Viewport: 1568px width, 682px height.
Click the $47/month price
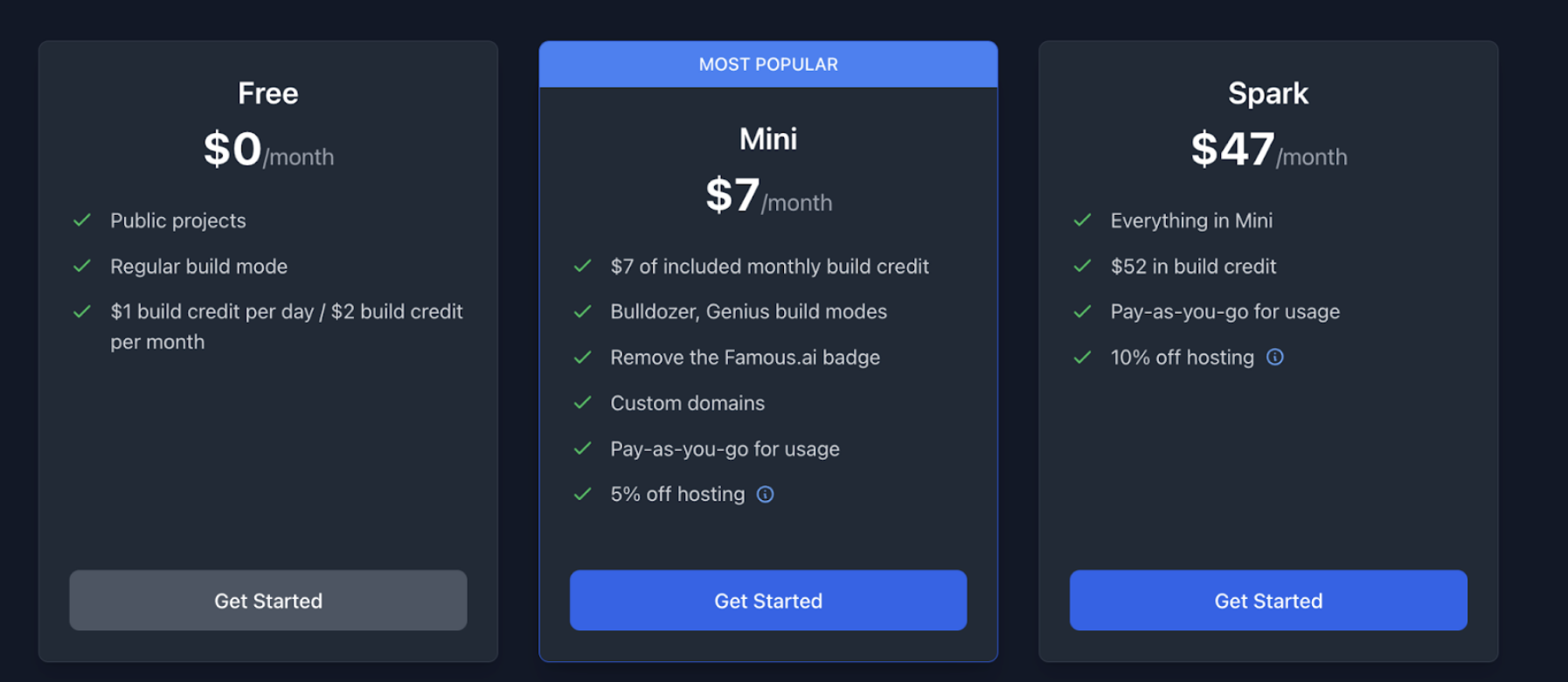[1268, 150]
